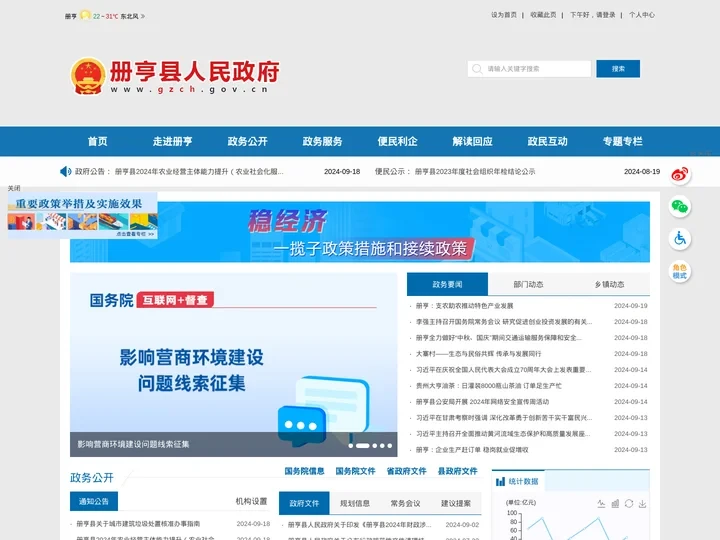Screen dimensions: 720x540
Task: Select first carousel dot indicator
Action: pyautogui.click(x=351, y=446)
